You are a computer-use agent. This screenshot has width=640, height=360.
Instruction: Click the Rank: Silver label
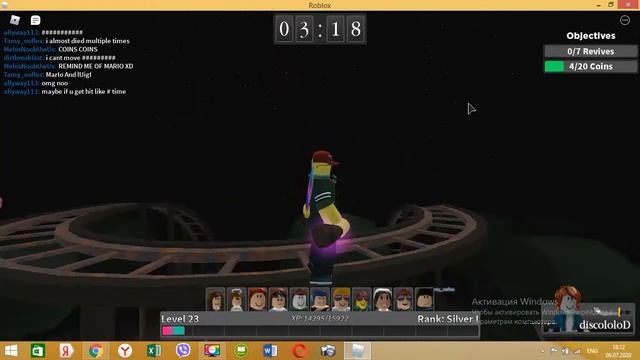pos(447,319)
